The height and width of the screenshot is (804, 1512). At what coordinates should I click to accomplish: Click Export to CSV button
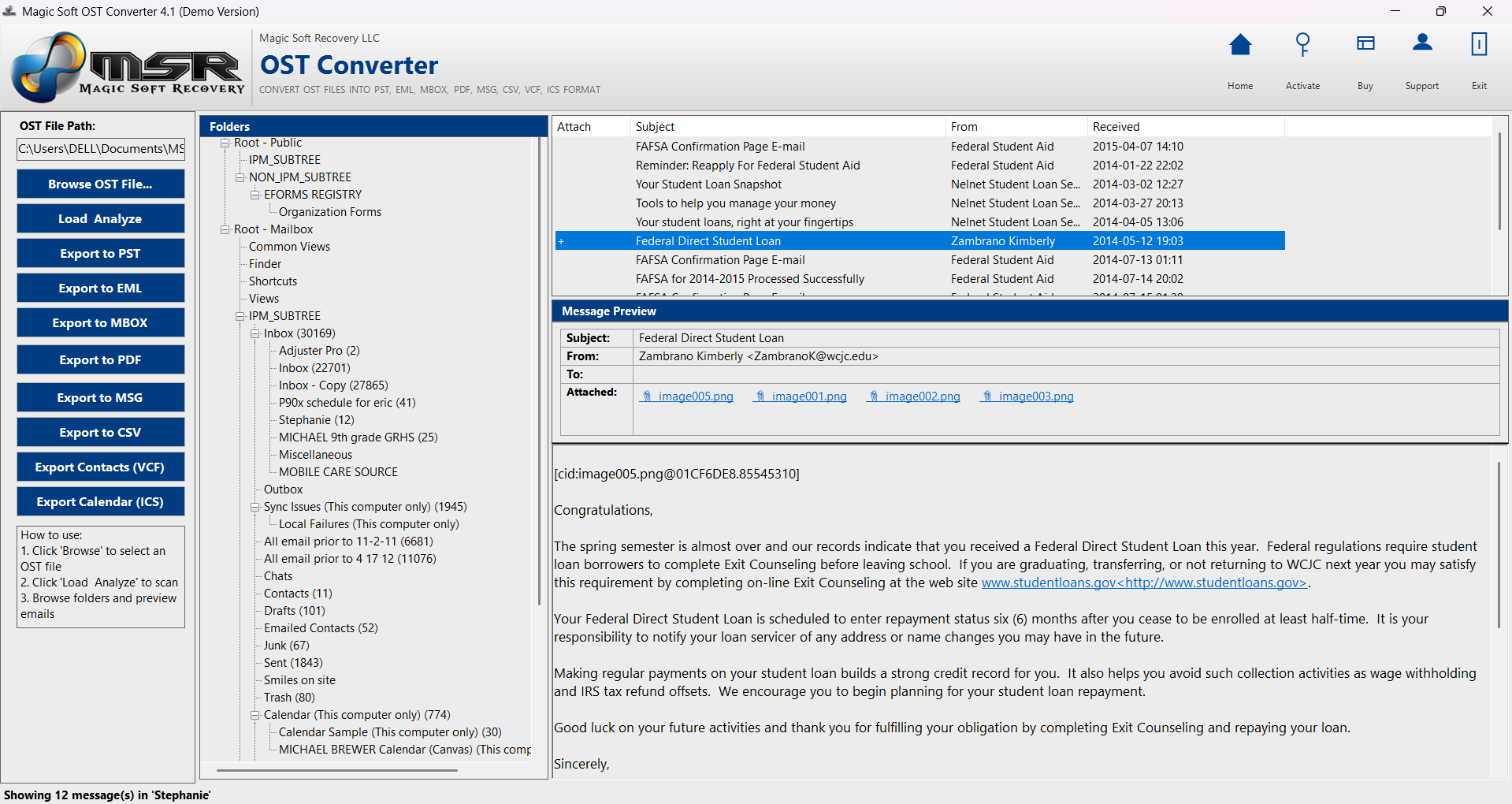click(101, 432)
